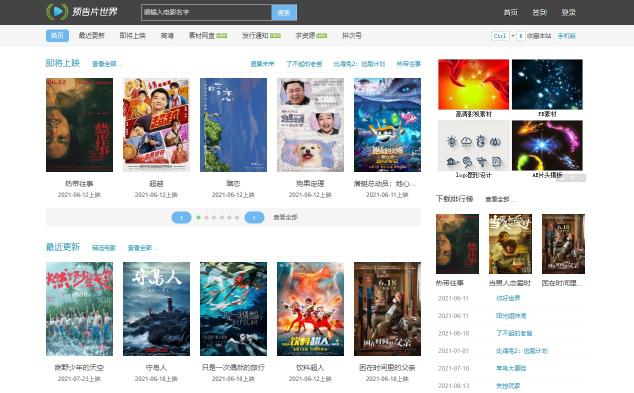Click 比得兔2:逃跑计划 in the ranking list

click(x=522, y=351)
